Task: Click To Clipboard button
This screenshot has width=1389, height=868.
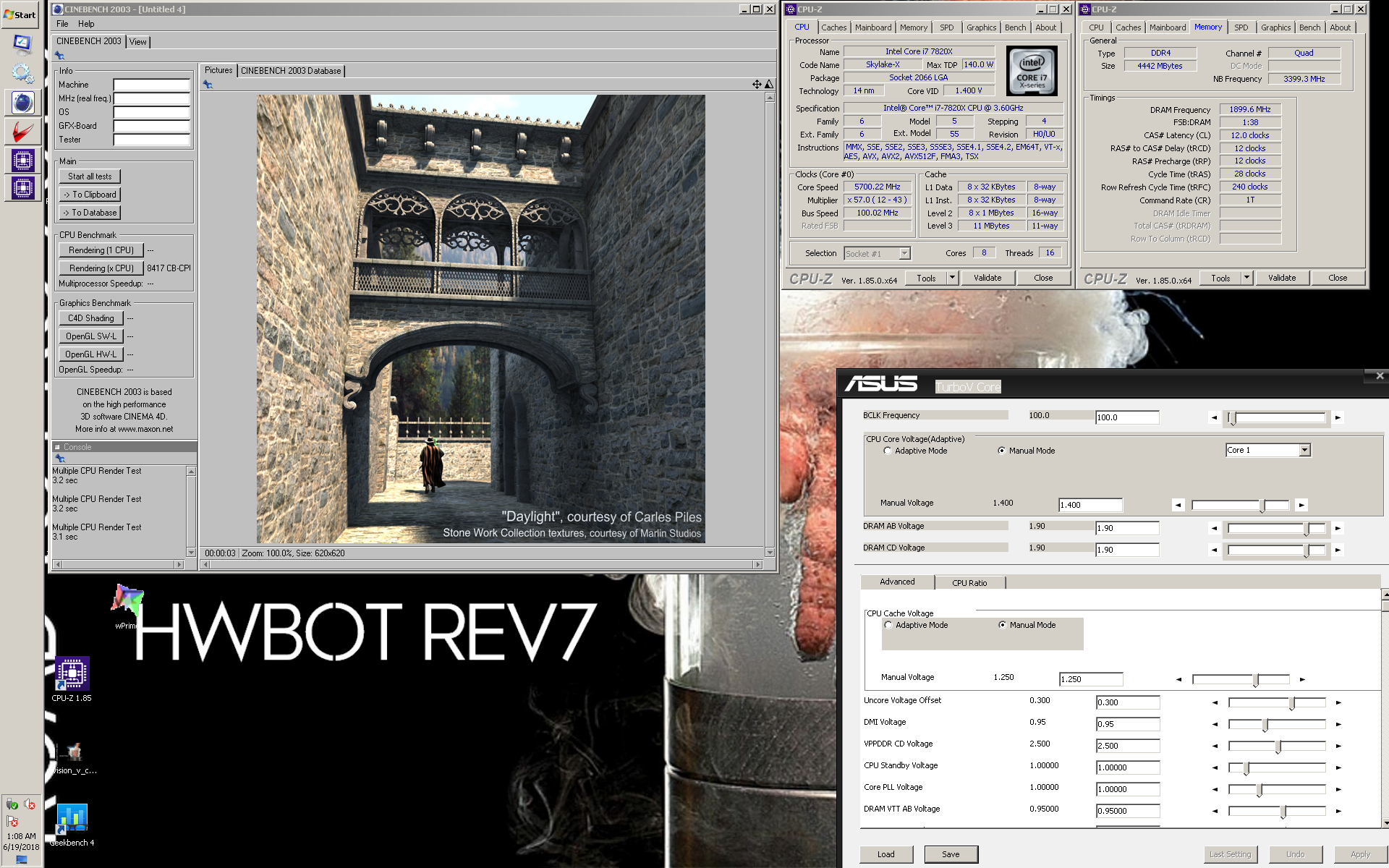Action: (x=90, y=195)
